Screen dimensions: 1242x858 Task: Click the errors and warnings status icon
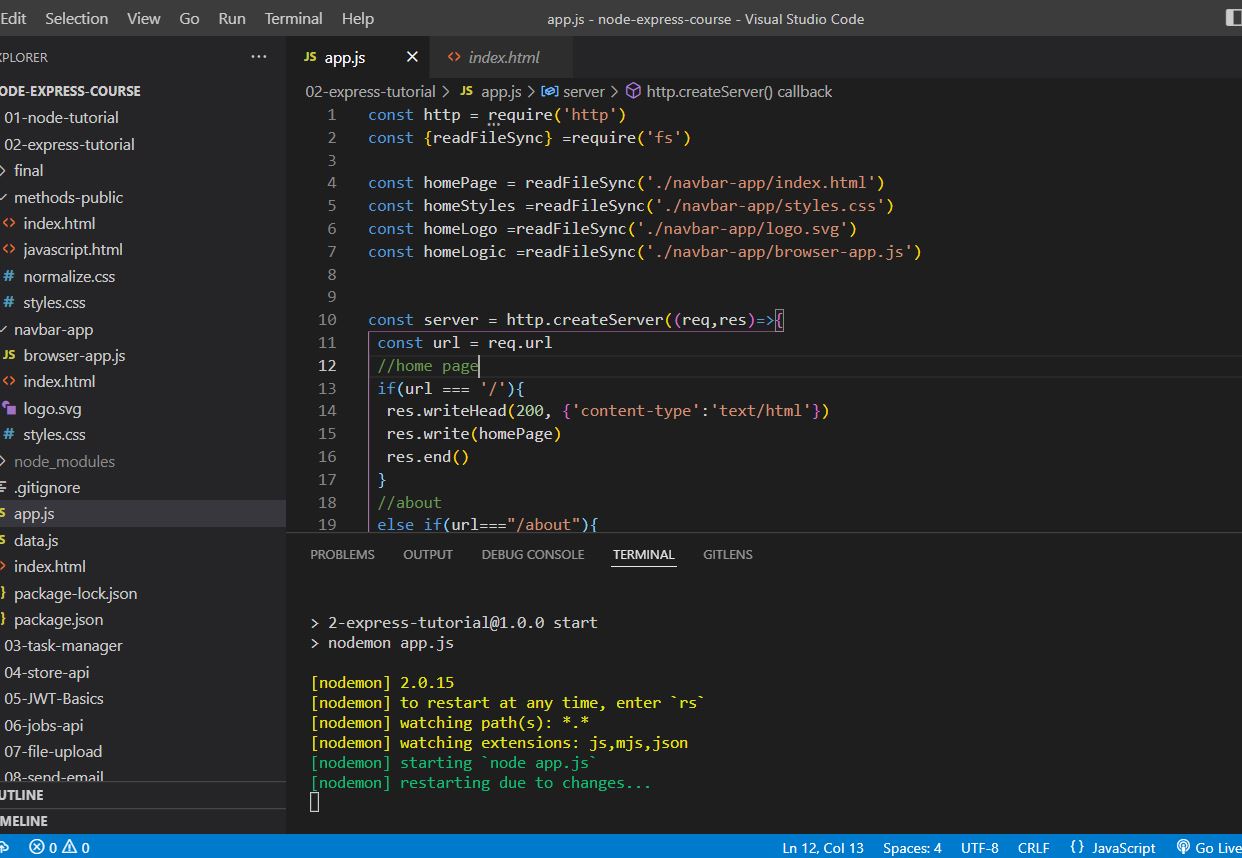click(x=59, y=847)
